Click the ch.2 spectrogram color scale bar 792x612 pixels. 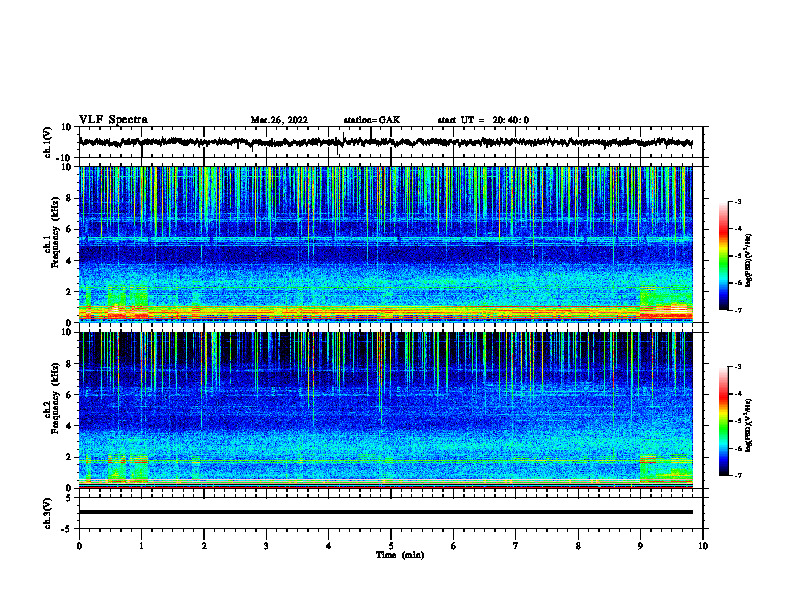723,421
